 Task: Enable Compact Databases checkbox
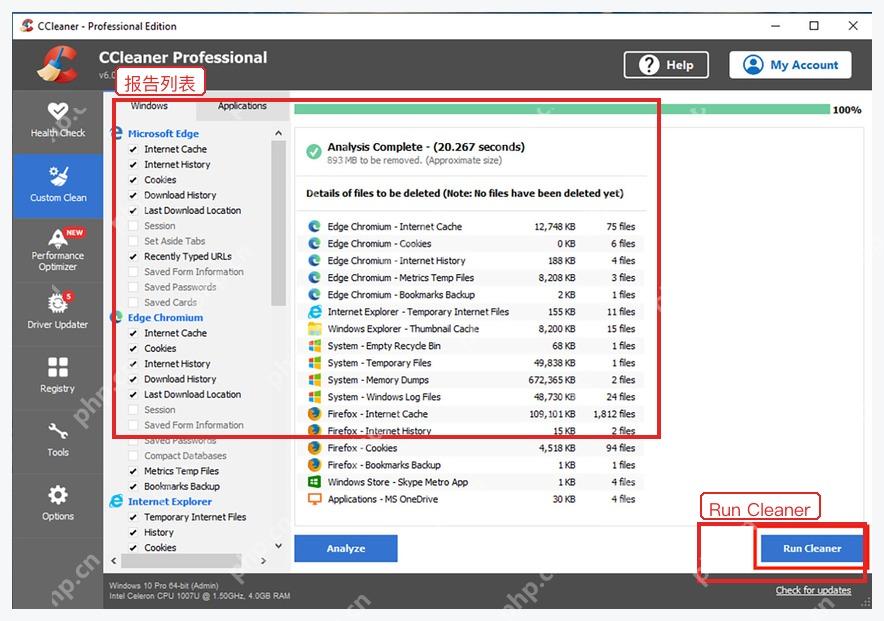133,455
